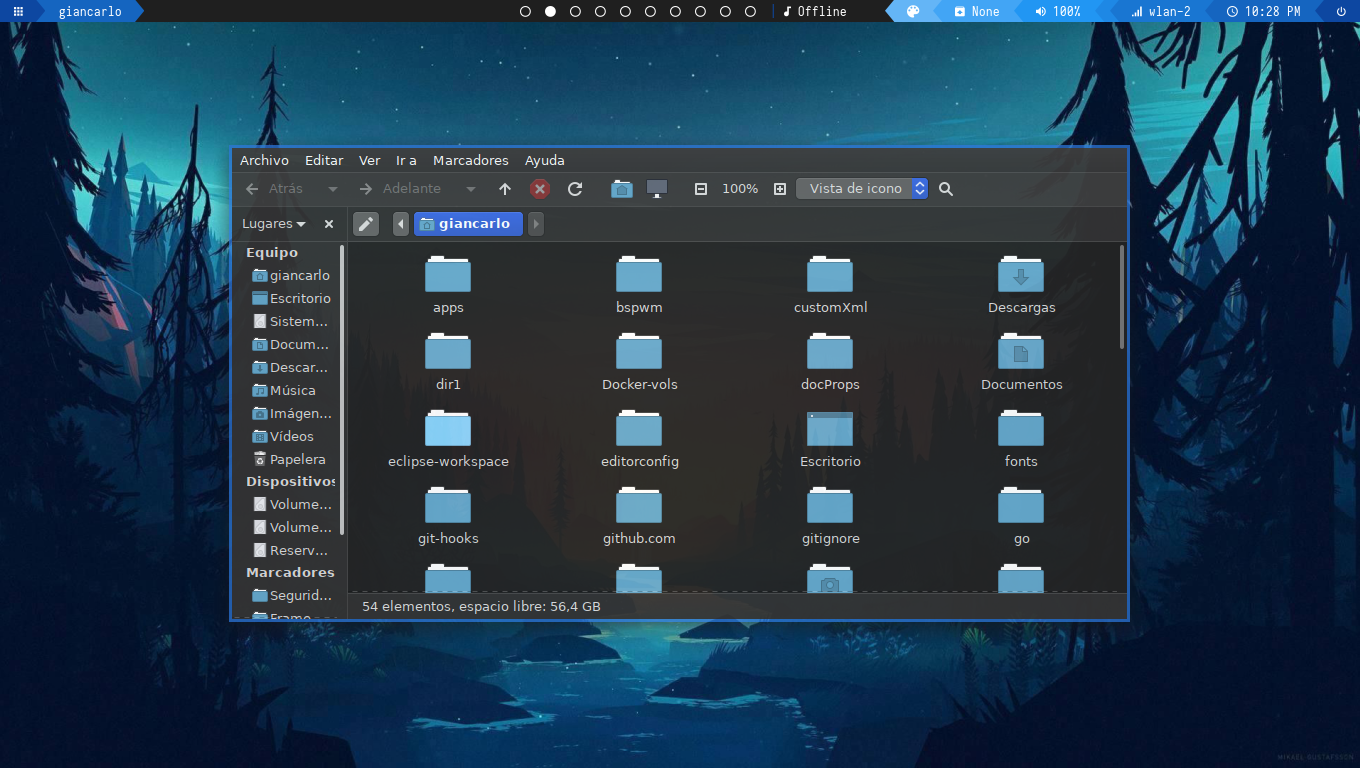Screen dimensions: 1360x768
Task: Open the home folder toolbar icon
Action: click(x=621, y=188)
